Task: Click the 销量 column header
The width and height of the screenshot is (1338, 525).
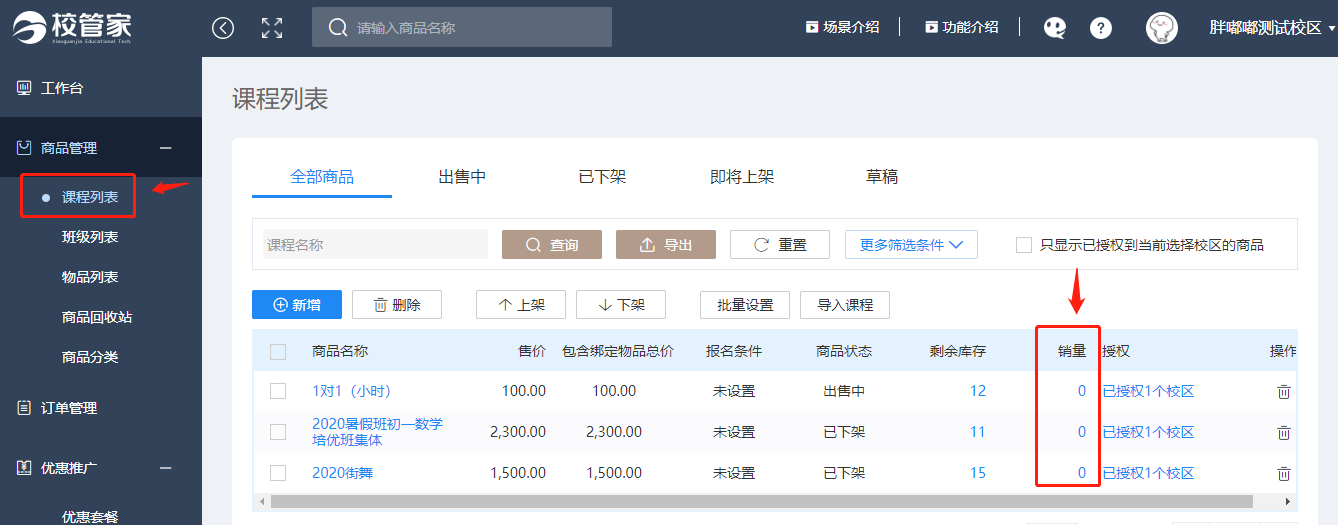Action: pos(1072,351)
